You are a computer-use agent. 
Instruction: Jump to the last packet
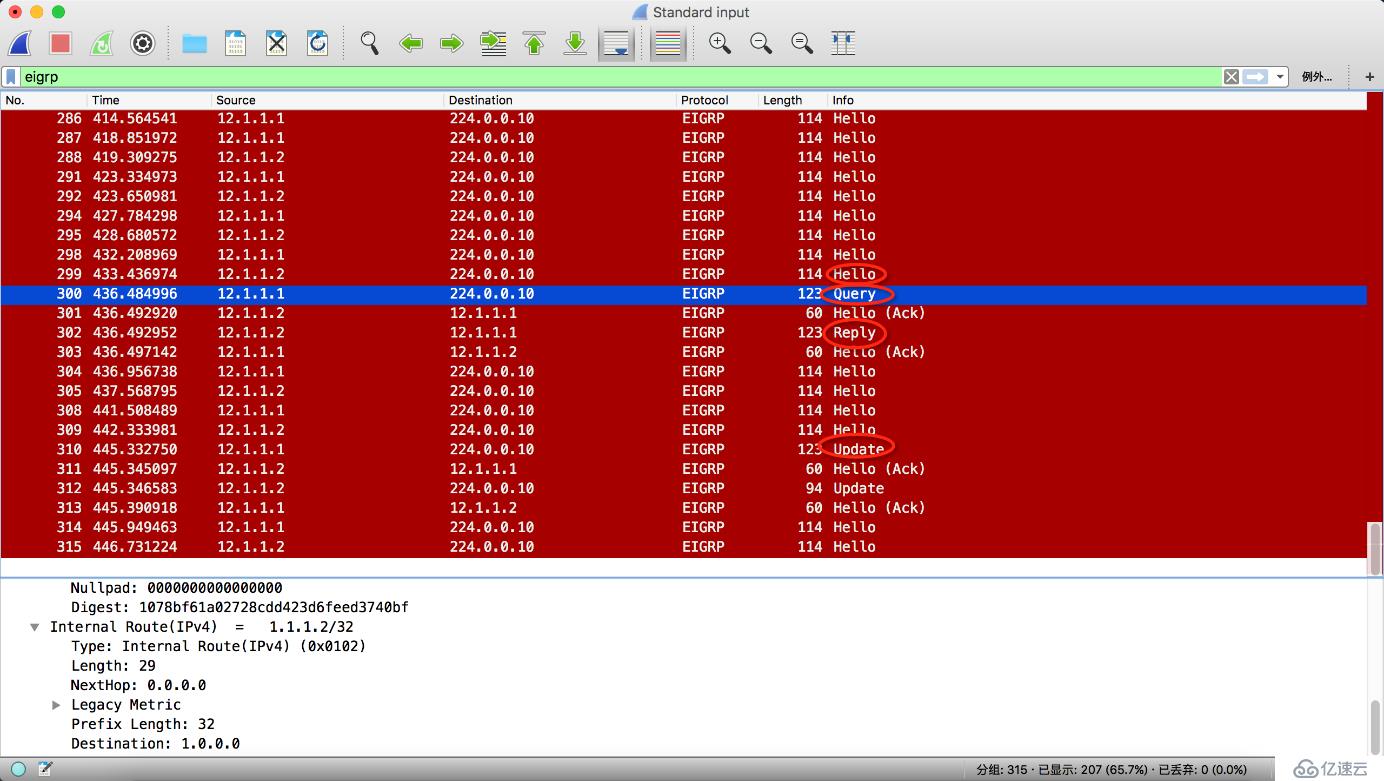point(575,43)
